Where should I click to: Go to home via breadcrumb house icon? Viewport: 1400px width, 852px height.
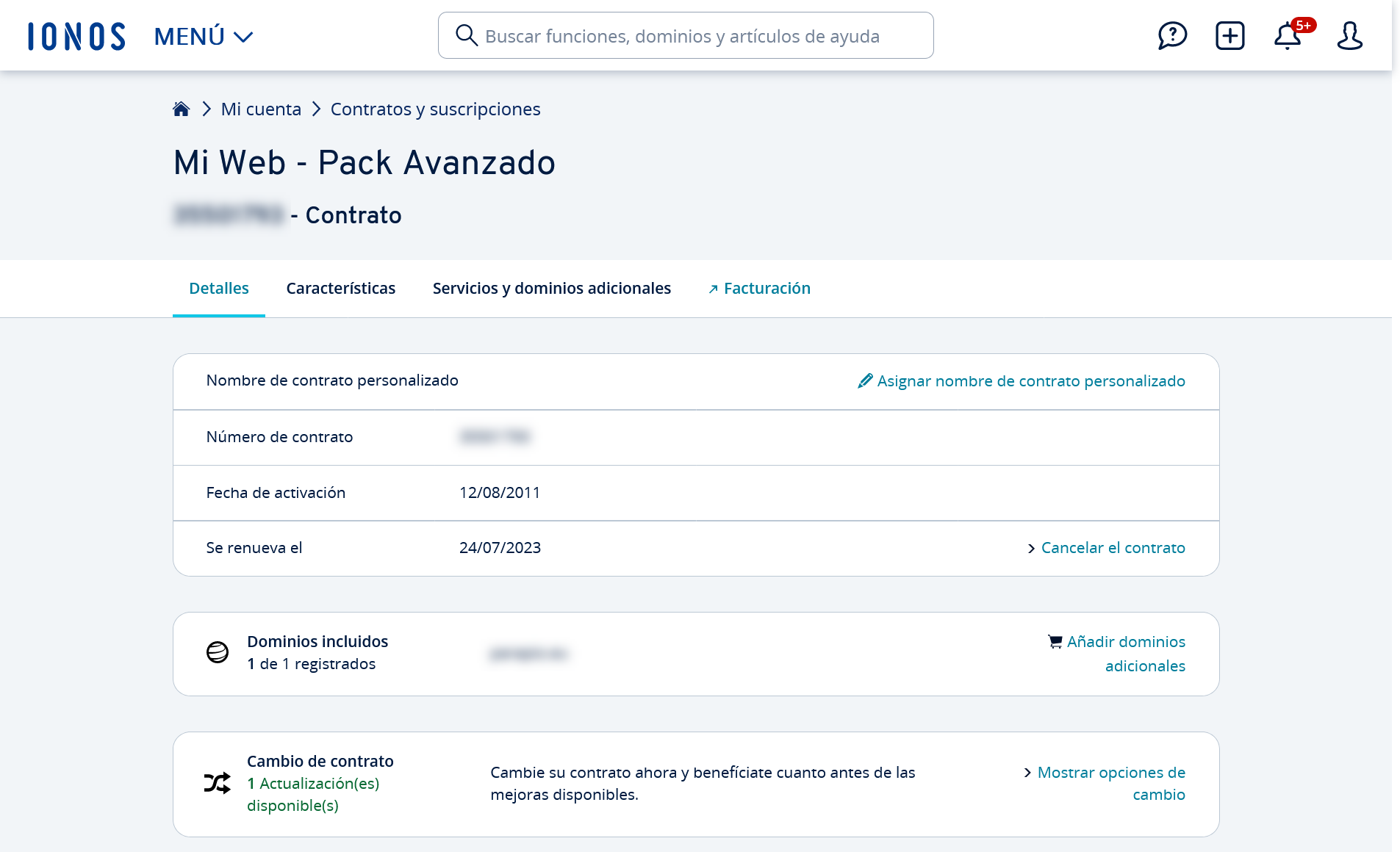click(181, 109)
